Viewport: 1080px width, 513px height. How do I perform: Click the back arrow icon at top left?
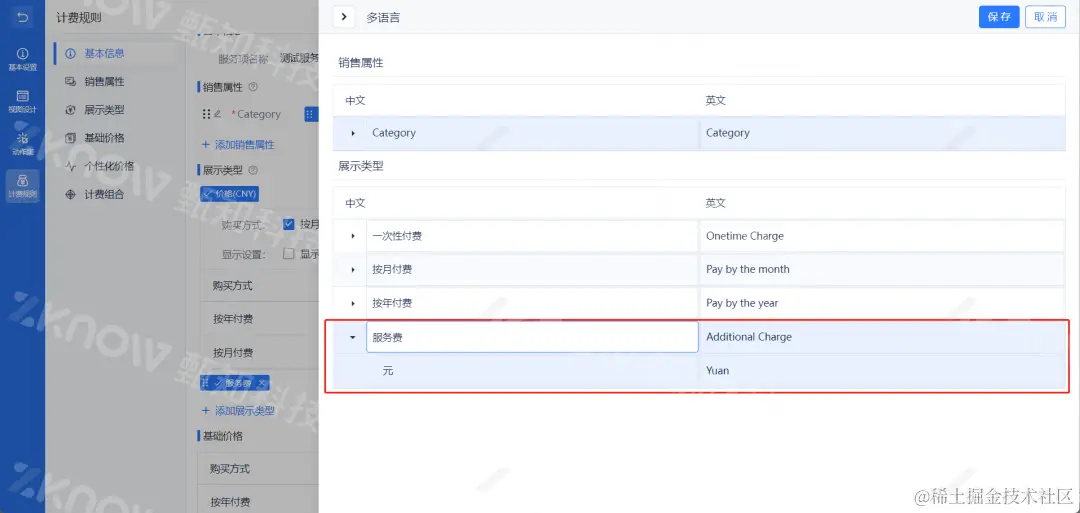pyautogui.click(x=22, y=17)
